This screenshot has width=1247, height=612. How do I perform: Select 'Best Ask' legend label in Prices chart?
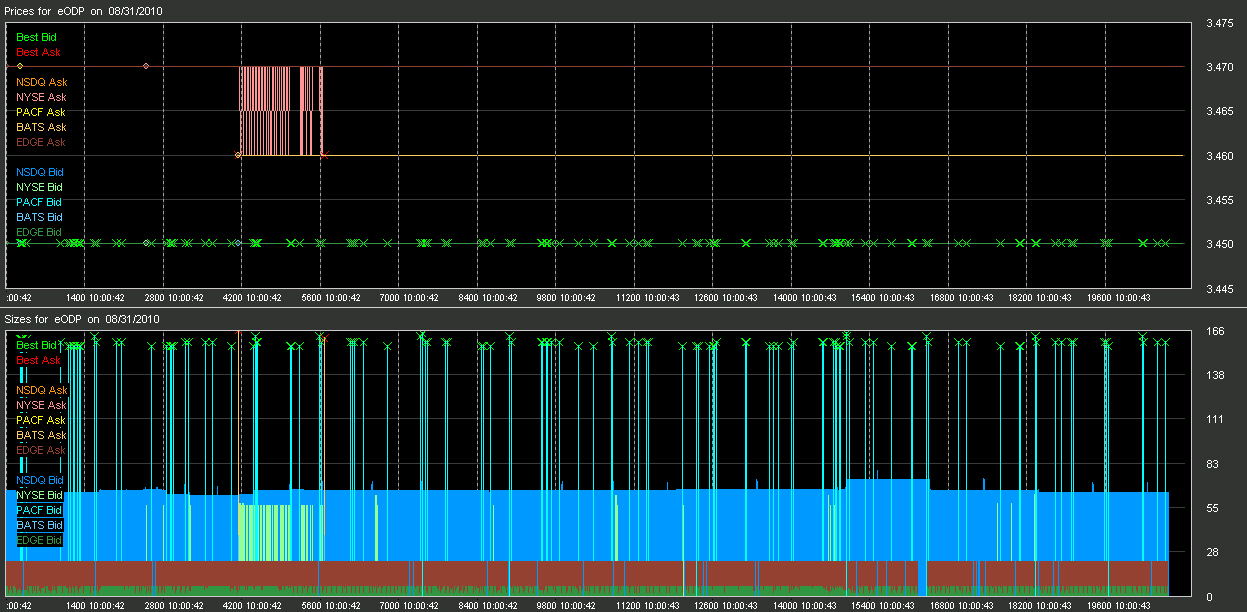pyautogui.click(x=38, y=52)
